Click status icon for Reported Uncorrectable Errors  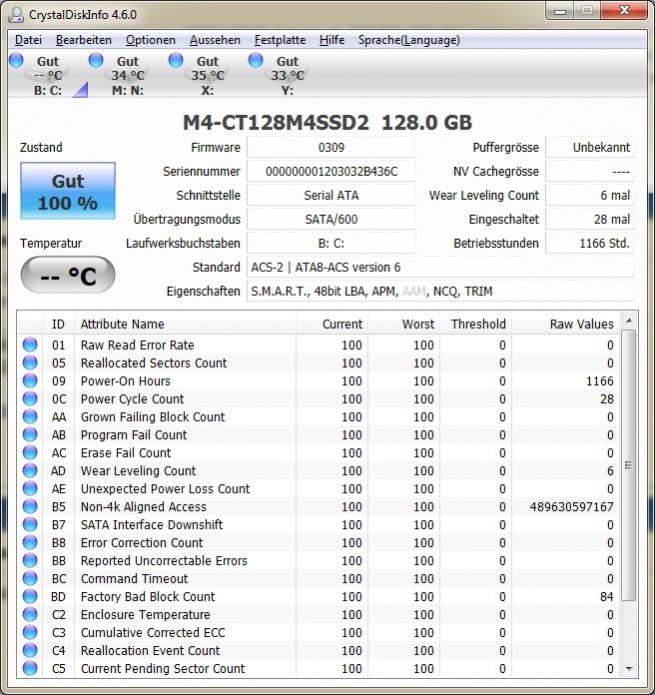(x=30, y=560)
